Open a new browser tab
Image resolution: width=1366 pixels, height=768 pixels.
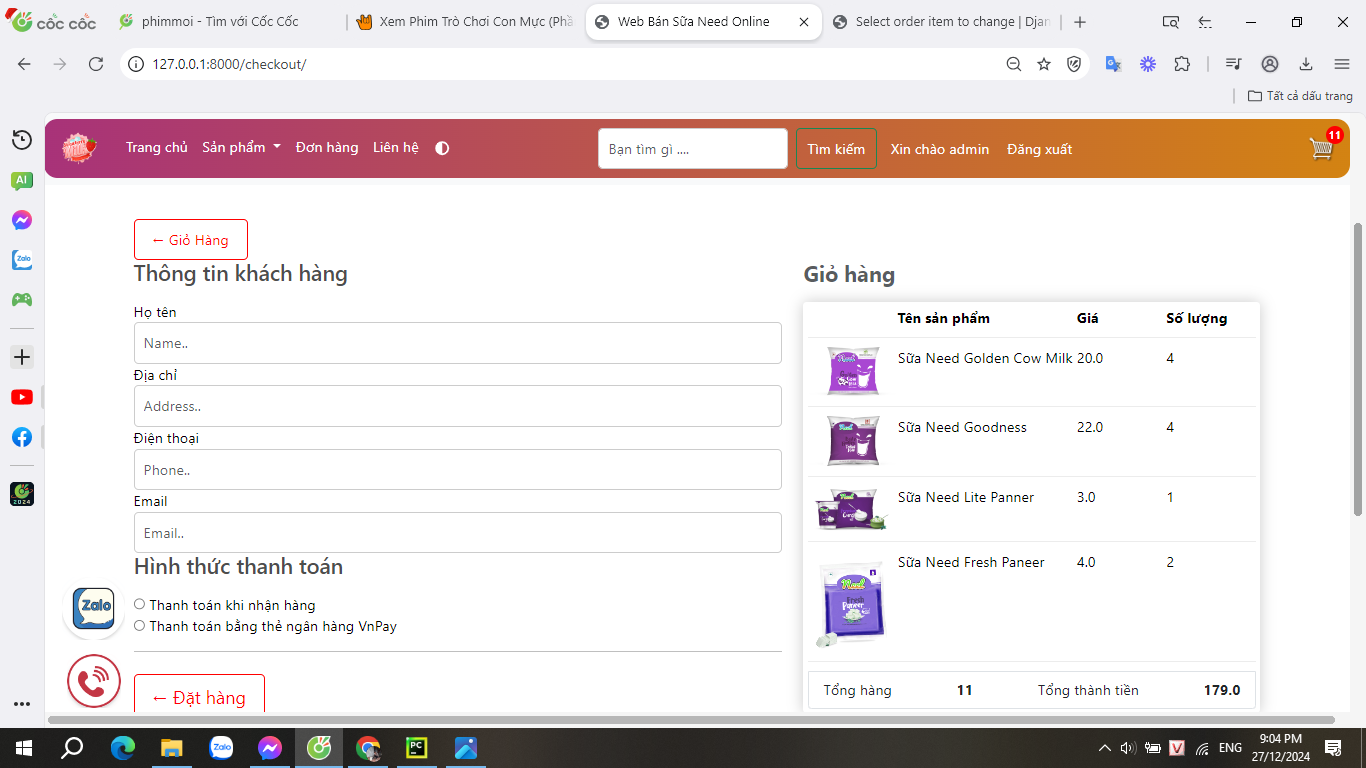1080,22
